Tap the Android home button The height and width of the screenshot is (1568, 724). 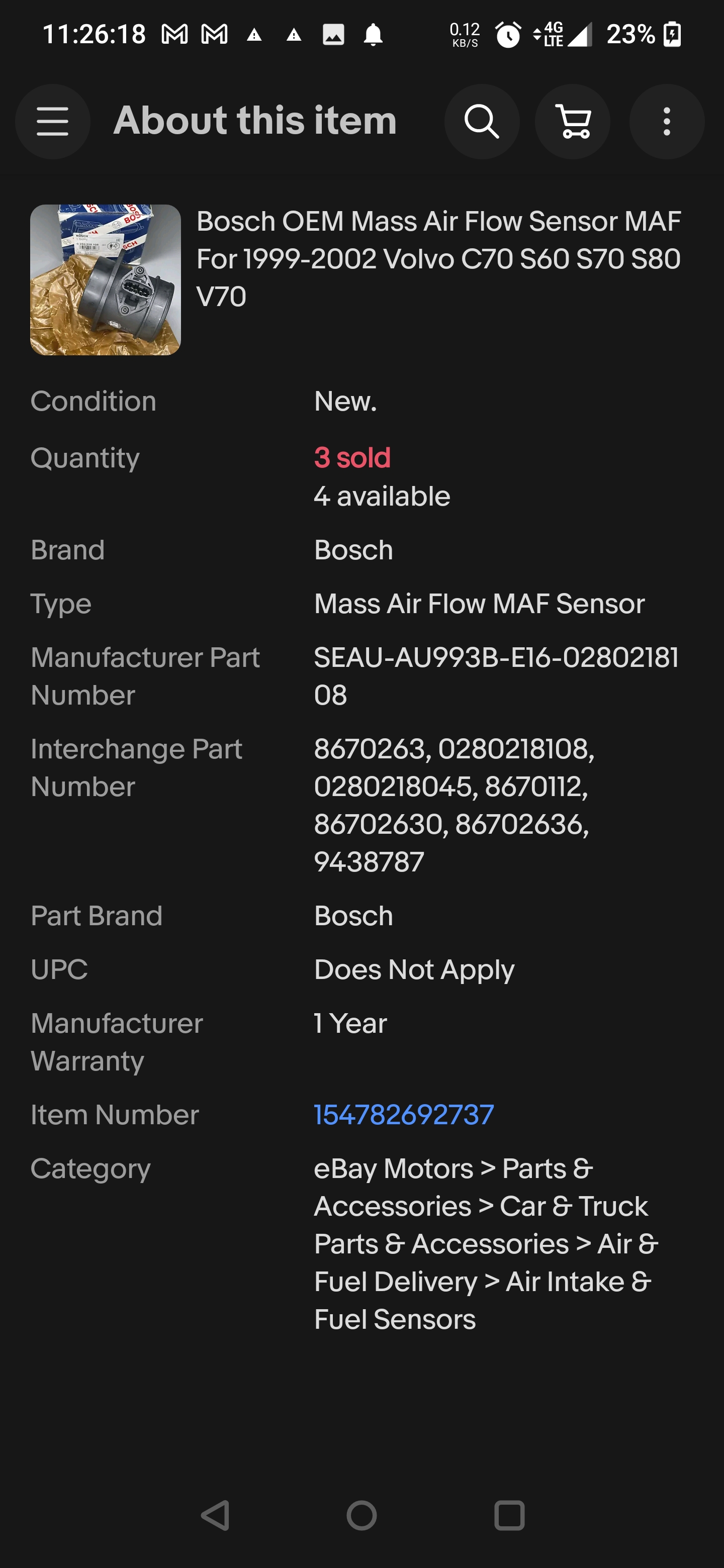[361, 1515]
